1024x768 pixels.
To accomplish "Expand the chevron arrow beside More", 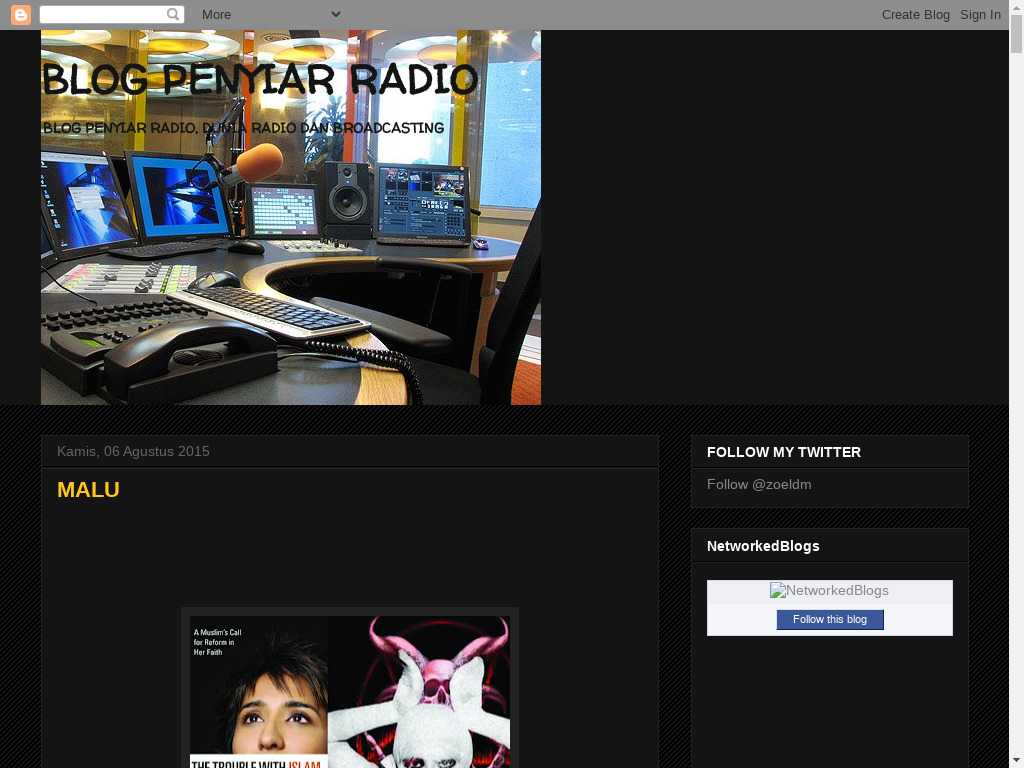I will (335, 14).
